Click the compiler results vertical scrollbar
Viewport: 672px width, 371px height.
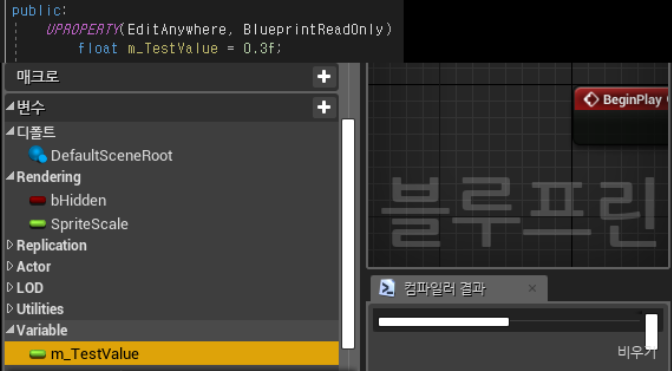click(651, 331)
